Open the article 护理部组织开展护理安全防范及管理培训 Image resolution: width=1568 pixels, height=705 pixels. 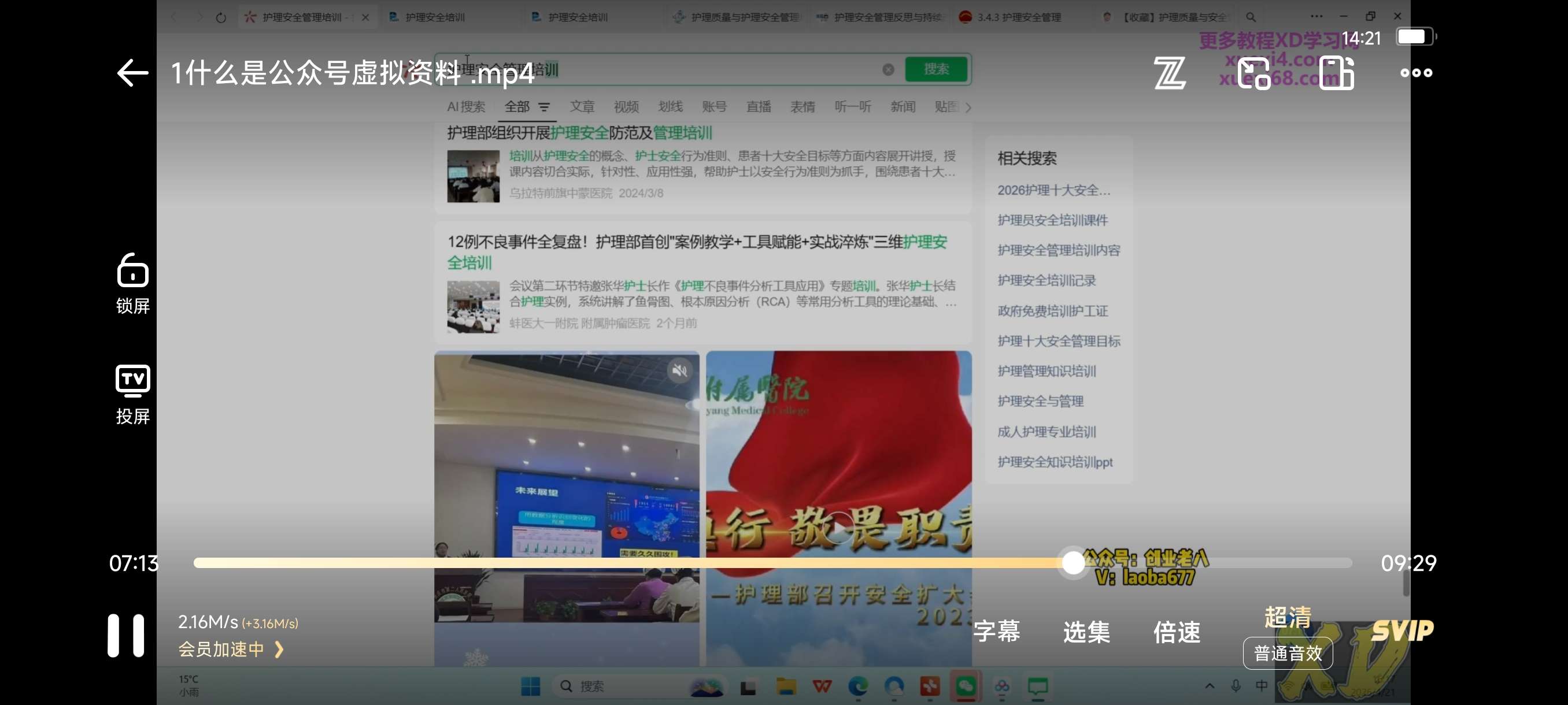click(x=579, y=132)
